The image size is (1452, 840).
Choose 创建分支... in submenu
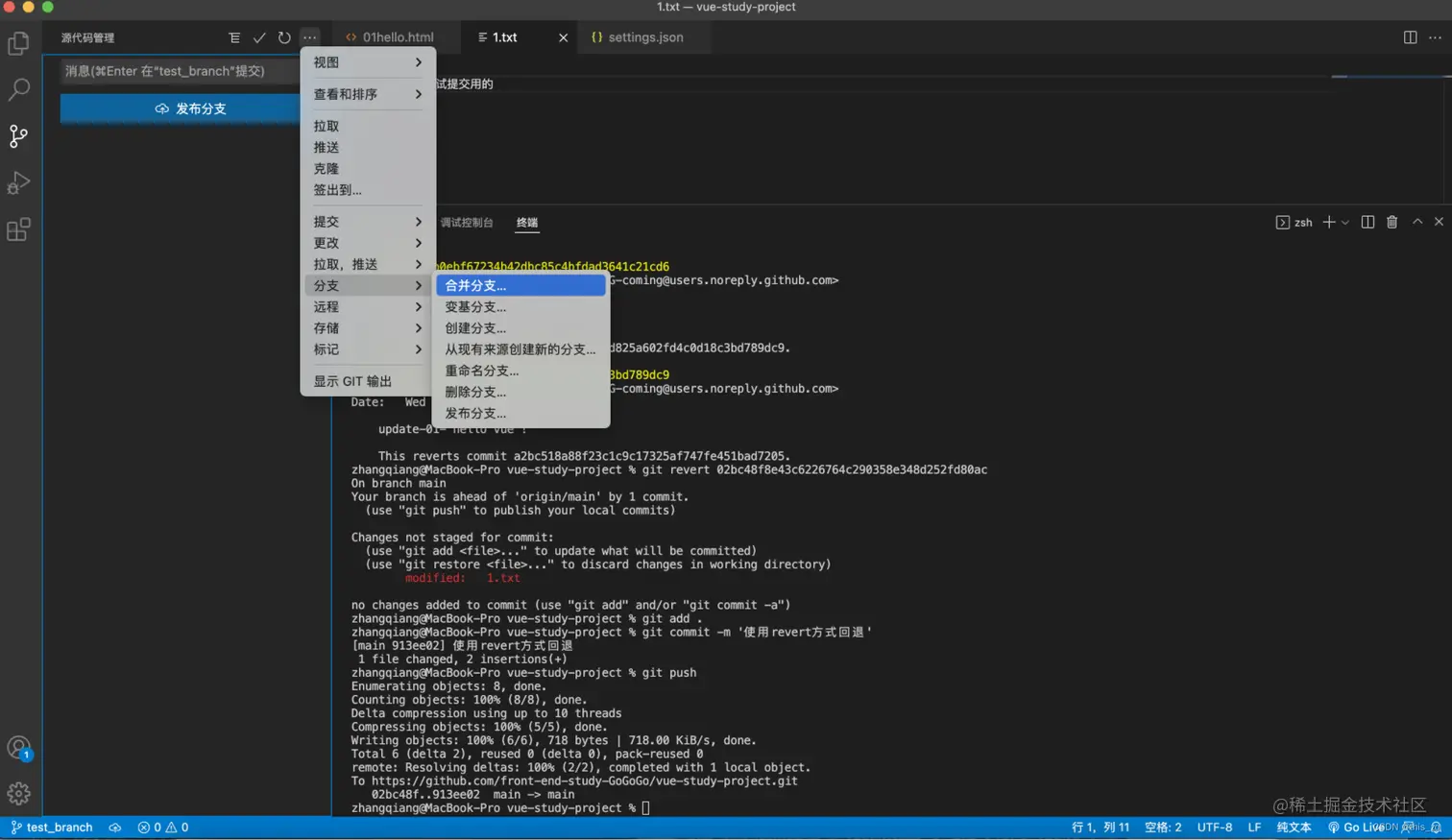click(520, 328)
